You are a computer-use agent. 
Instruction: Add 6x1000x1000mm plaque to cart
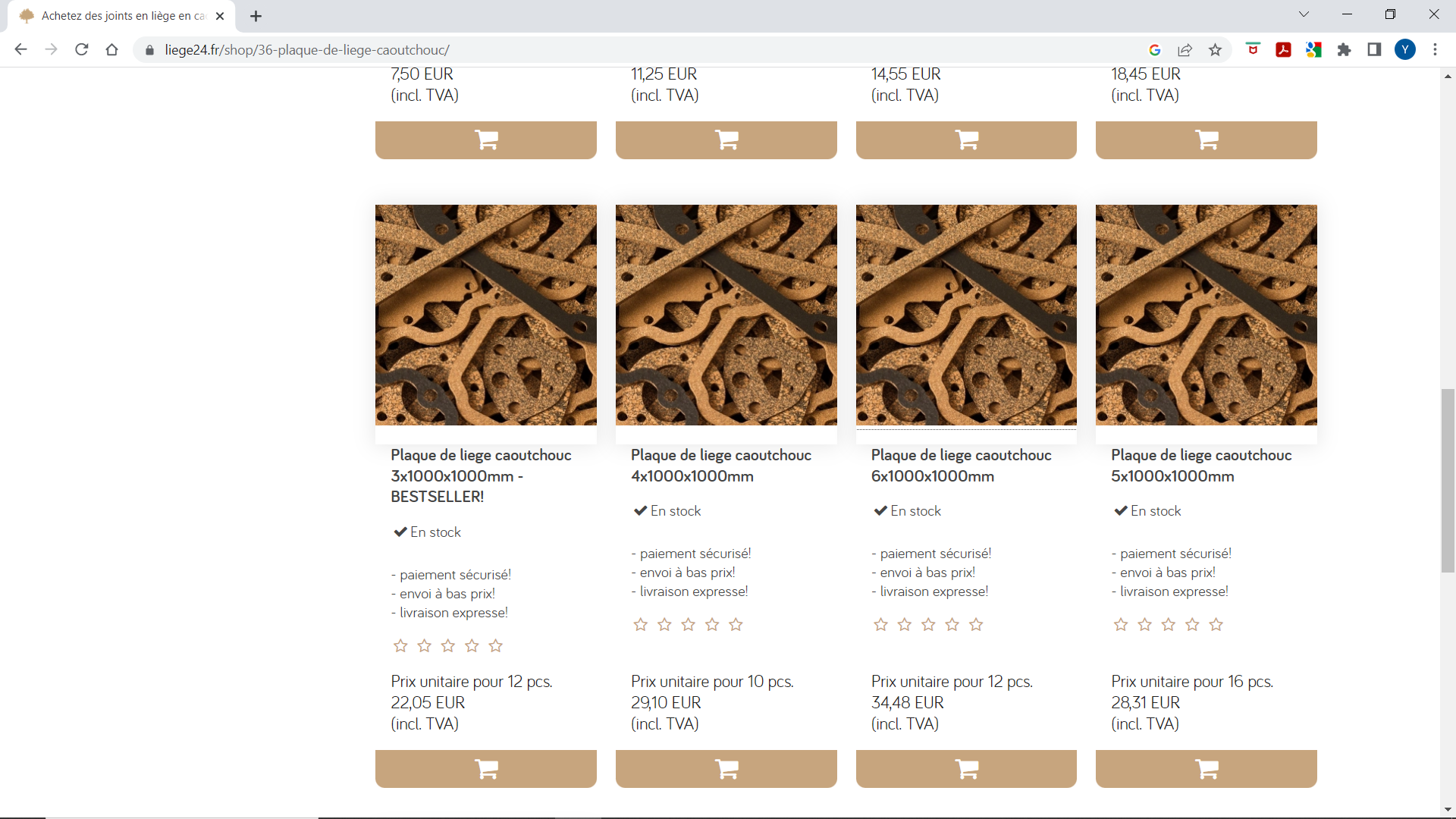[965, 769]
